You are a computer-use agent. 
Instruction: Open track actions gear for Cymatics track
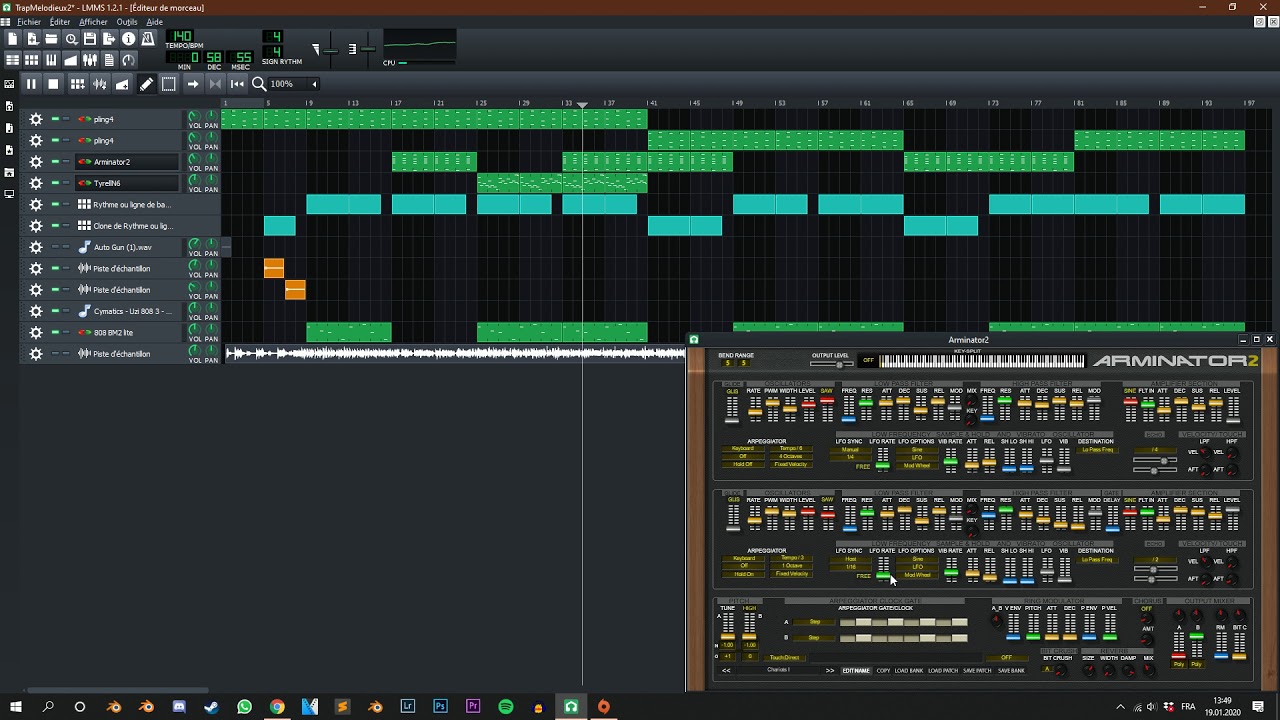(36, 311)
